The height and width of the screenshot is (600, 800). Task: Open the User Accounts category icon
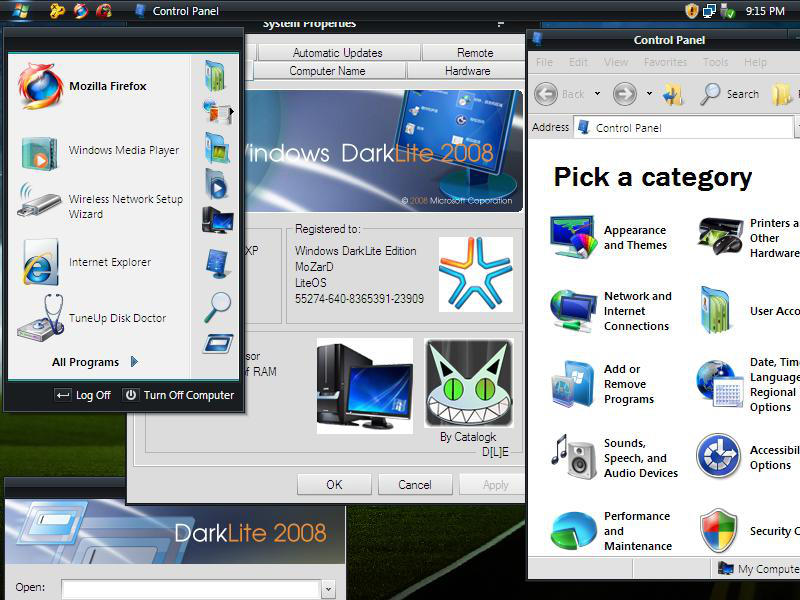[717, 310]
